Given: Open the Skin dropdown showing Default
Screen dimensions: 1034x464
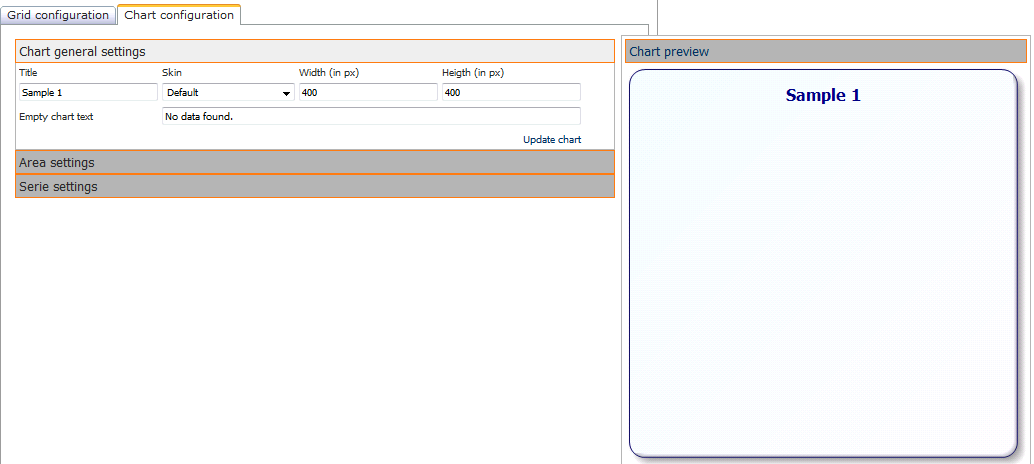Looking at the screenshot, I should (x=222, y=93).
